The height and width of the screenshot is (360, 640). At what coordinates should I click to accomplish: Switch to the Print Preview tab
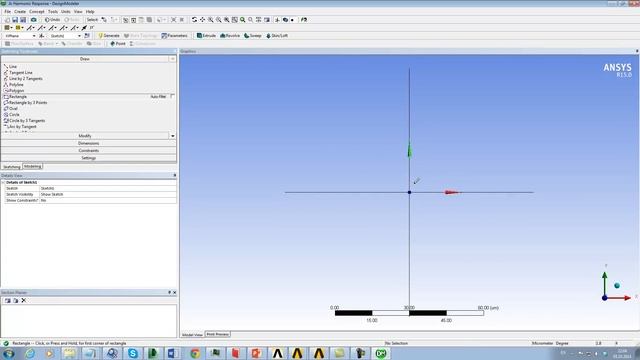pyautogui.click(x=218, y=334)
